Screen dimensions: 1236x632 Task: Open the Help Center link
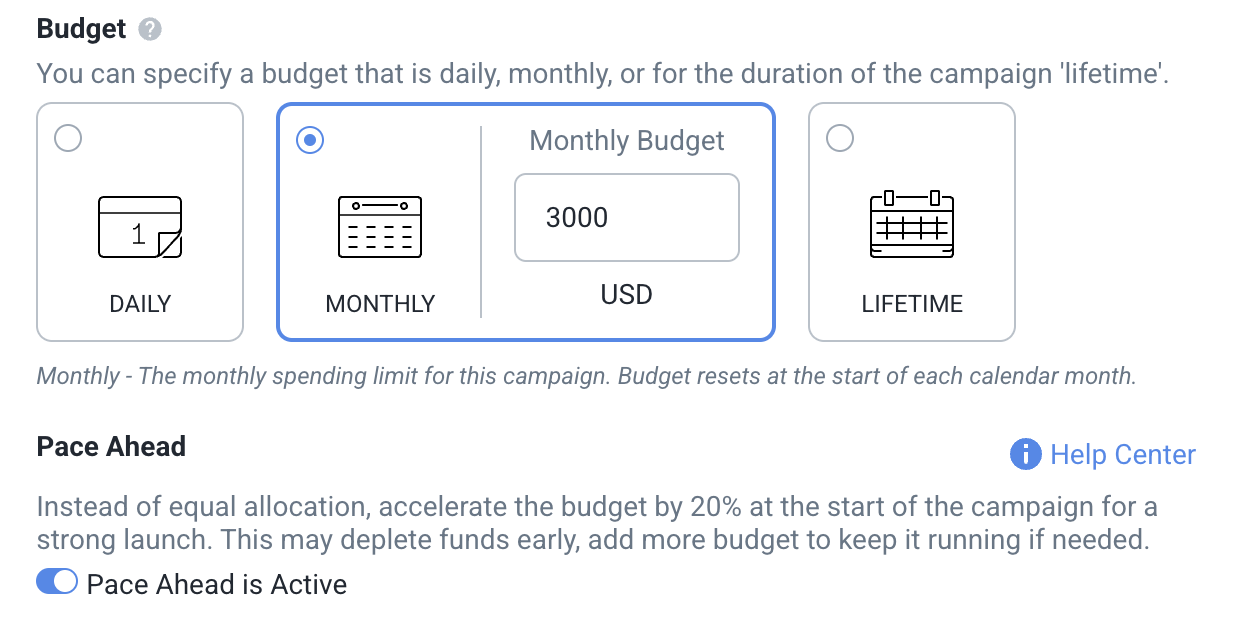[x=1122, y=455]
